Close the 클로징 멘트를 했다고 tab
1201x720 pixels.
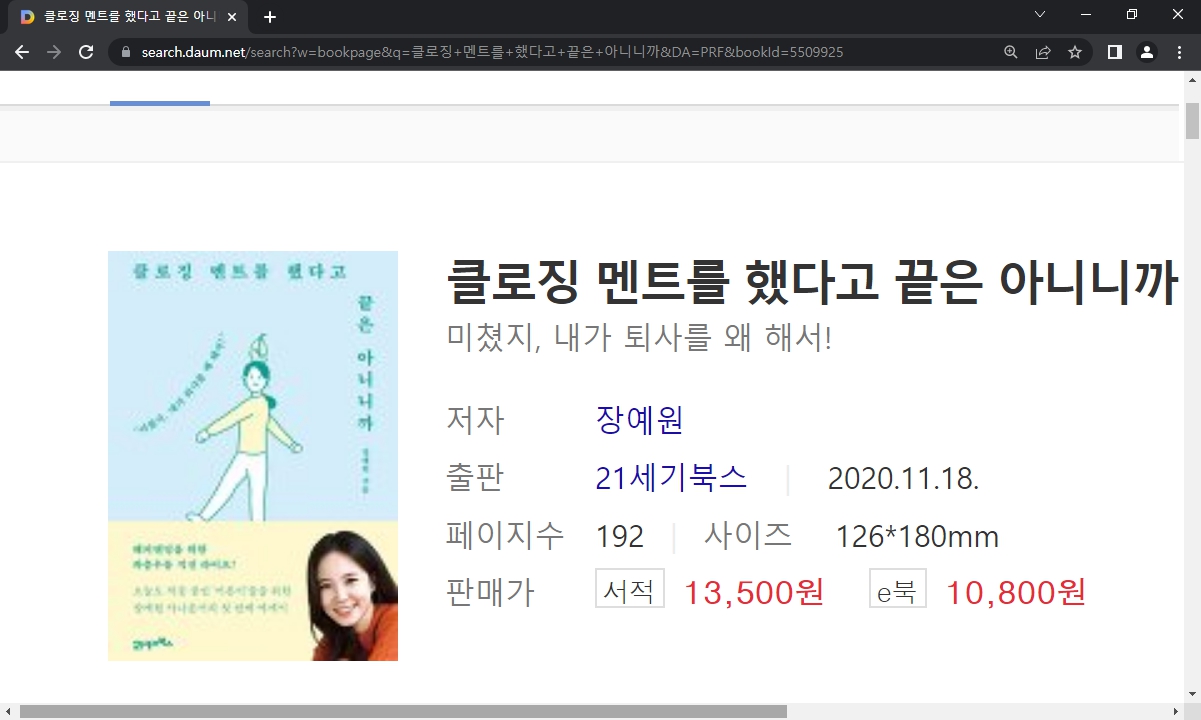click(x=232, y=17)
